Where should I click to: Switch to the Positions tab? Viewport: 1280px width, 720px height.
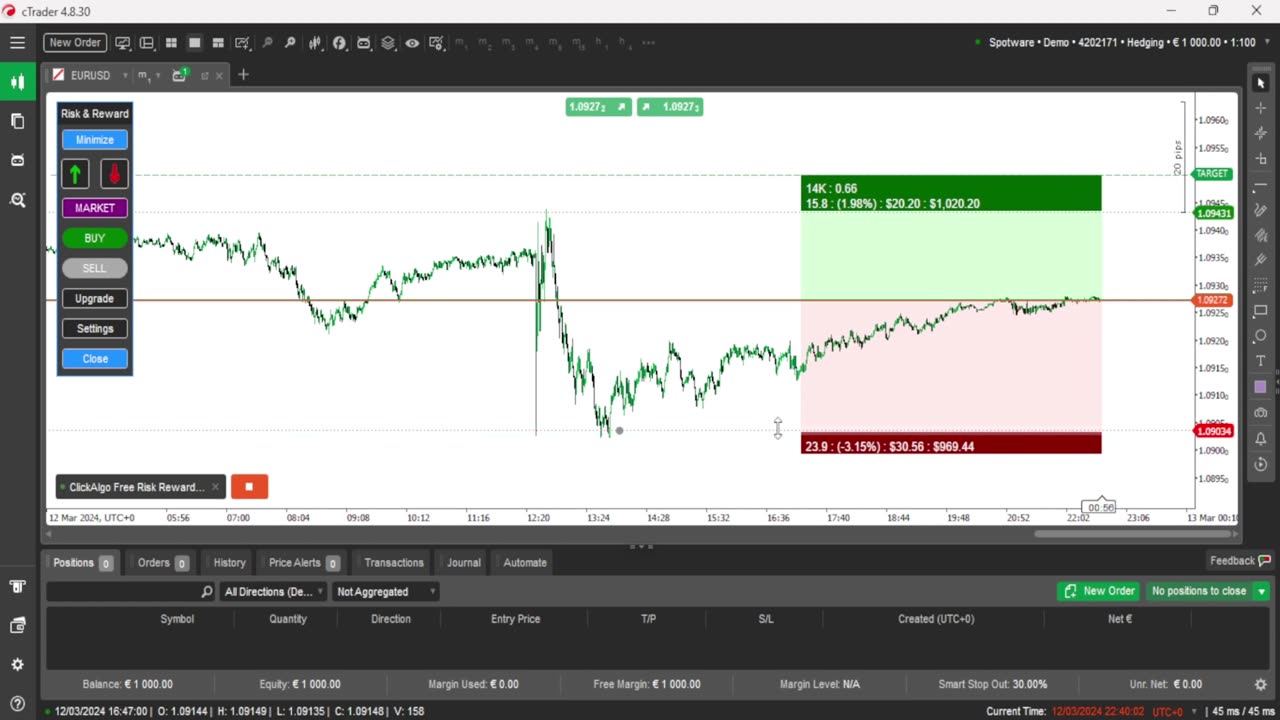pyautogui.click(x=82, y=563)
